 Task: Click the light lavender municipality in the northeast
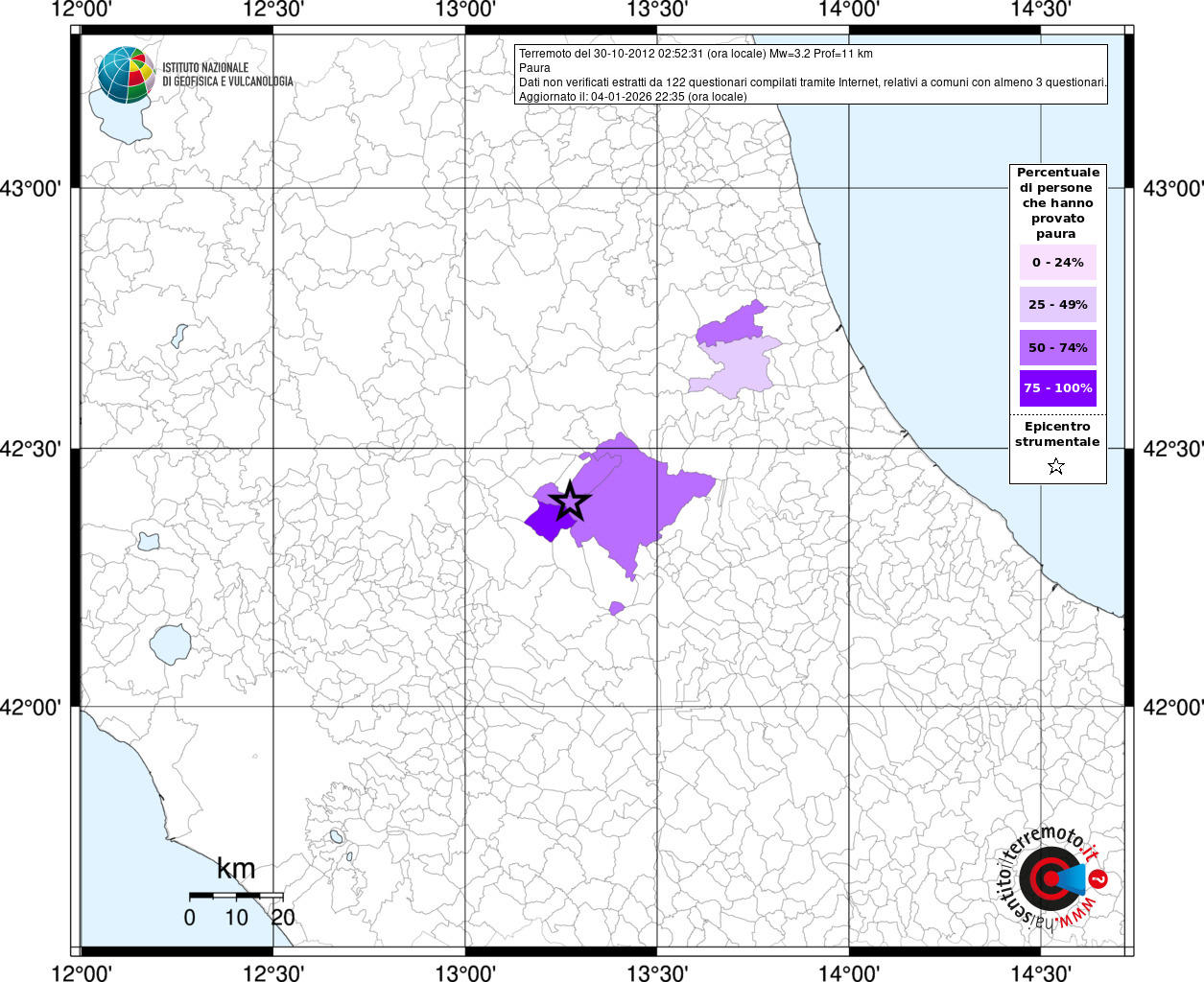737,367
